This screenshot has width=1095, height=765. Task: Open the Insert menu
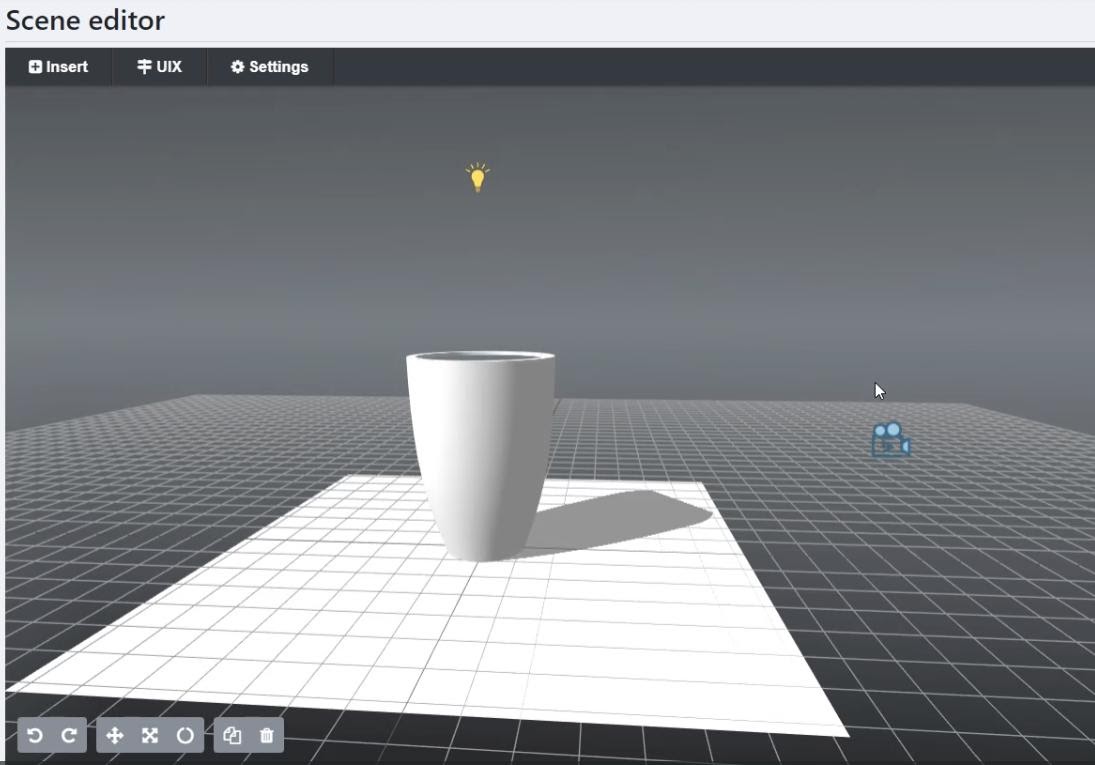(x=58, y=67)
